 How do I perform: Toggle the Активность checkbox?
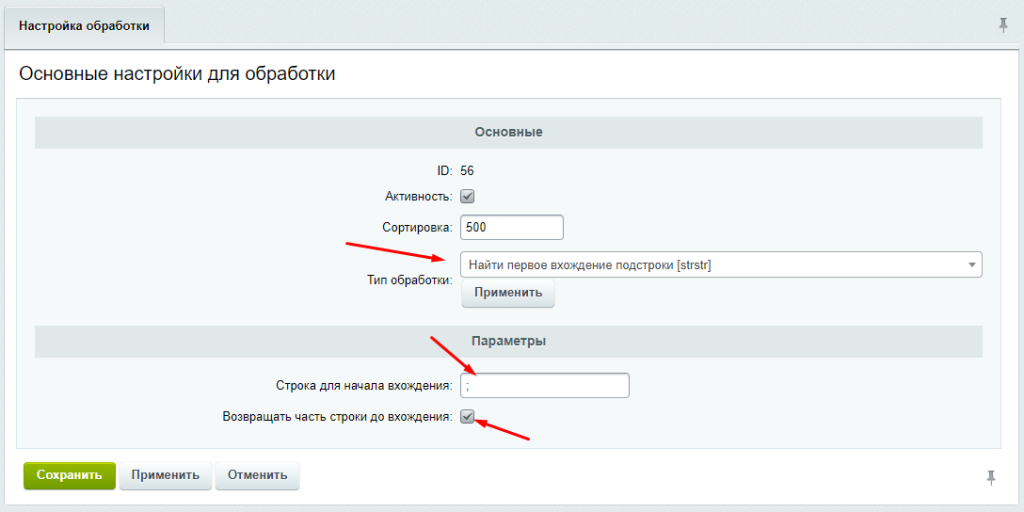coord(467,196)
